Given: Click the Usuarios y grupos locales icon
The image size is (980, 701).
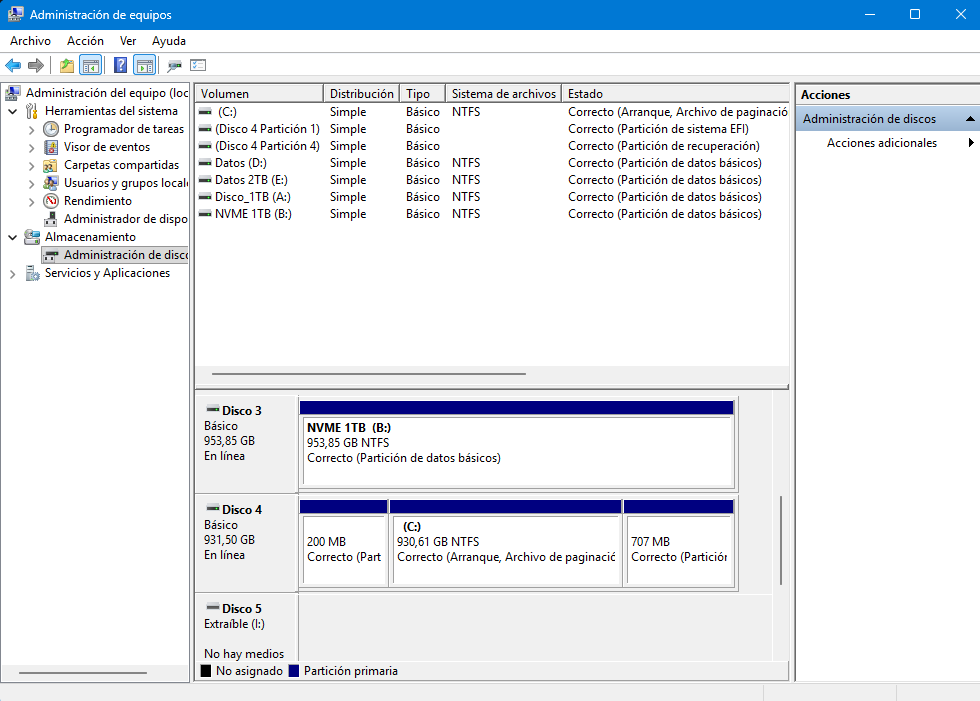Looking at the screenshot, I should [51, 183].
